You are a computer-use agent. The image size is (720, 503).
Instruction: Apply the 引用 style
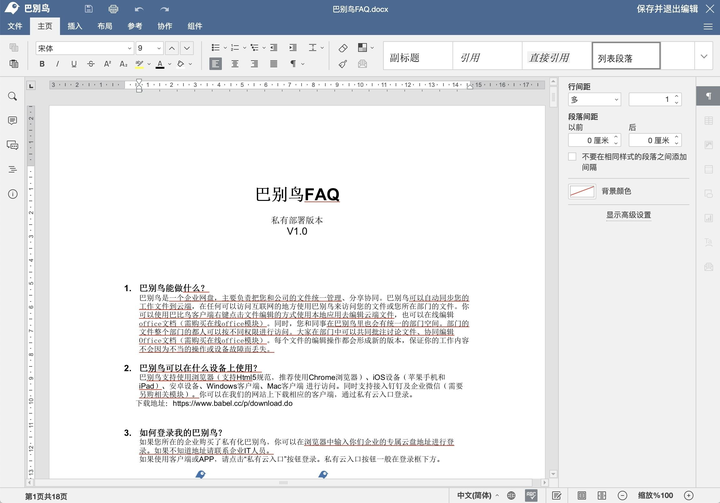coord(487,56)
